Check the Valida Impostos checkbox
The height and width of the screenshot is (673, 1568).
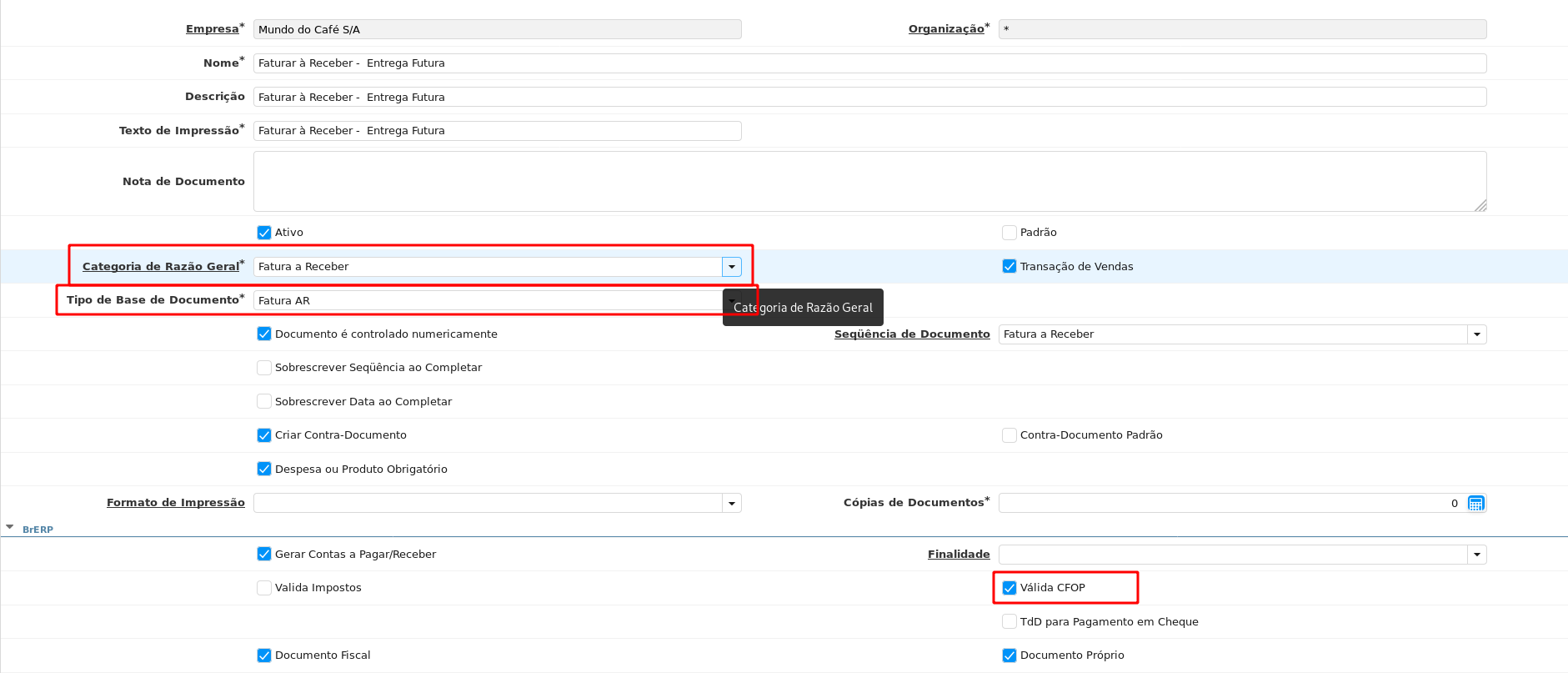coord(264,588)
